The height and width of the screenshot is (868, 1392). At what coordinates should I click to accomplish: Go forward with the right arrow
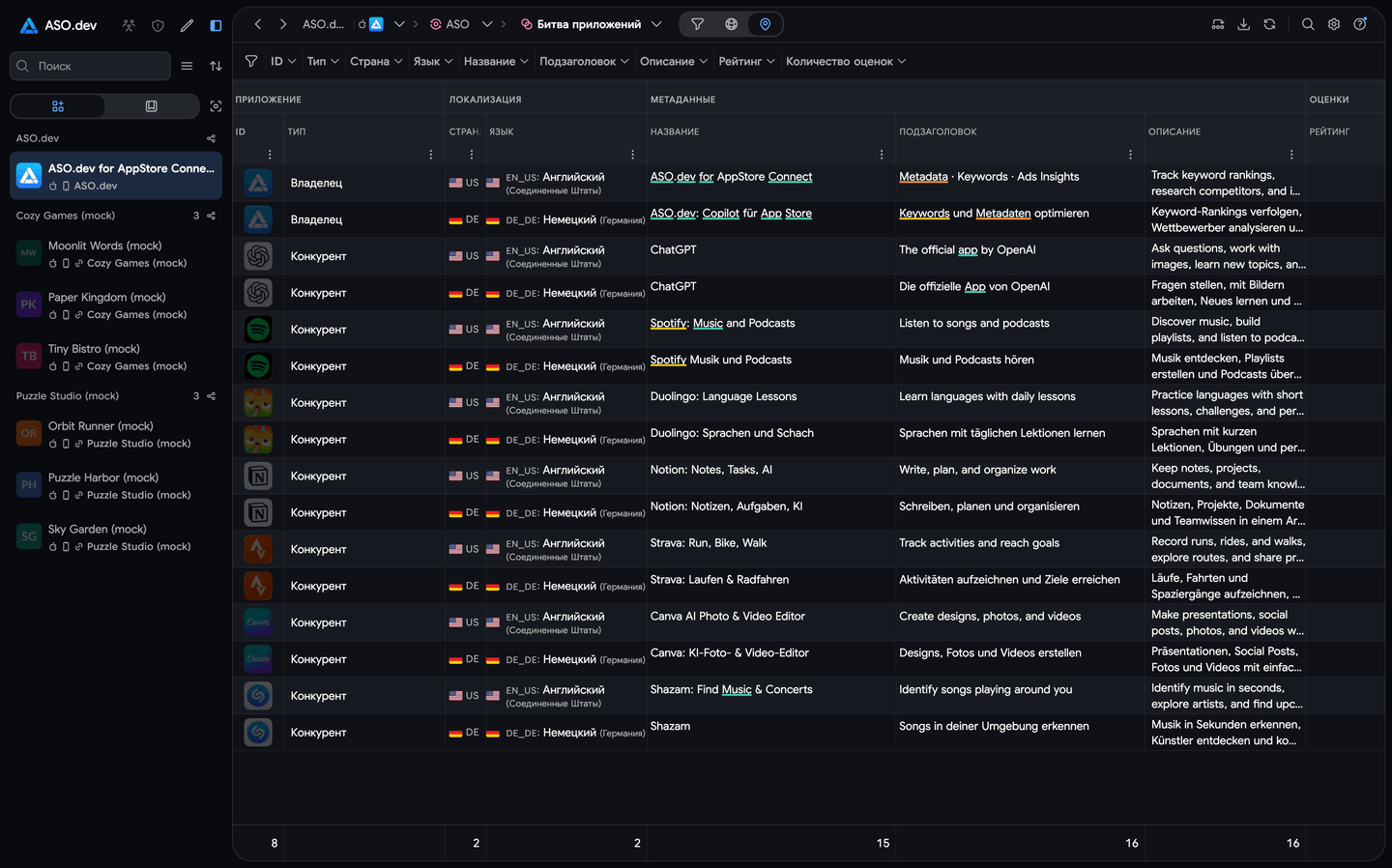point(283,24)
